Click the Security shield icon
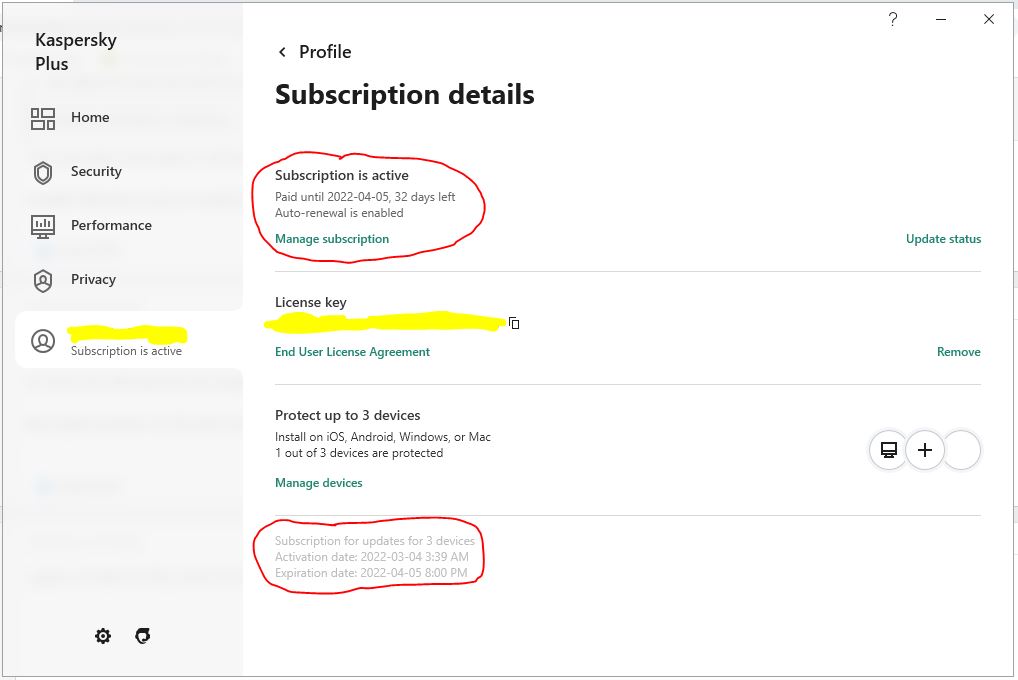The height and width of the screenshot is (680, 1018). 43,173
